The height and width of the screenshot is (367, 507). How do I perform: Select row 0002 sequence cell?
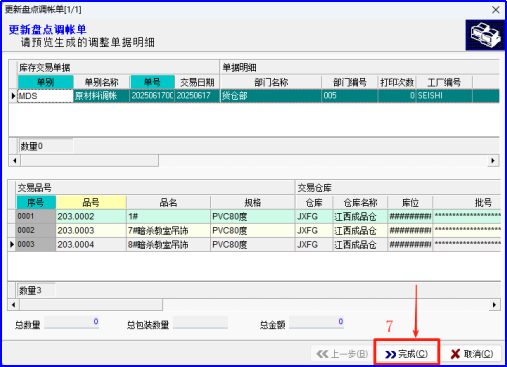click(36, 230)
